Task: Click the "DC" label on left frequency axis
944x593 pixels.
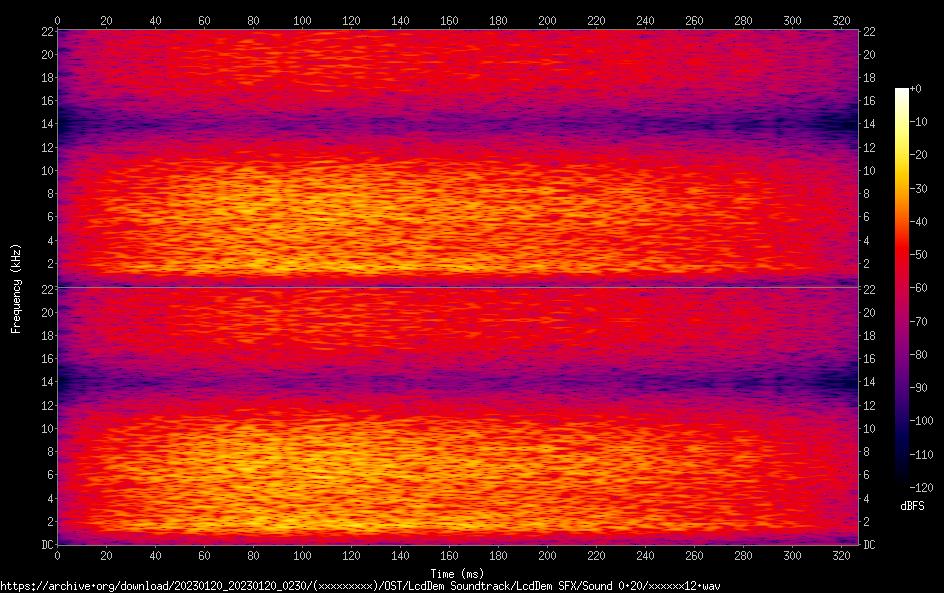Action: click(x=46, y=545)
